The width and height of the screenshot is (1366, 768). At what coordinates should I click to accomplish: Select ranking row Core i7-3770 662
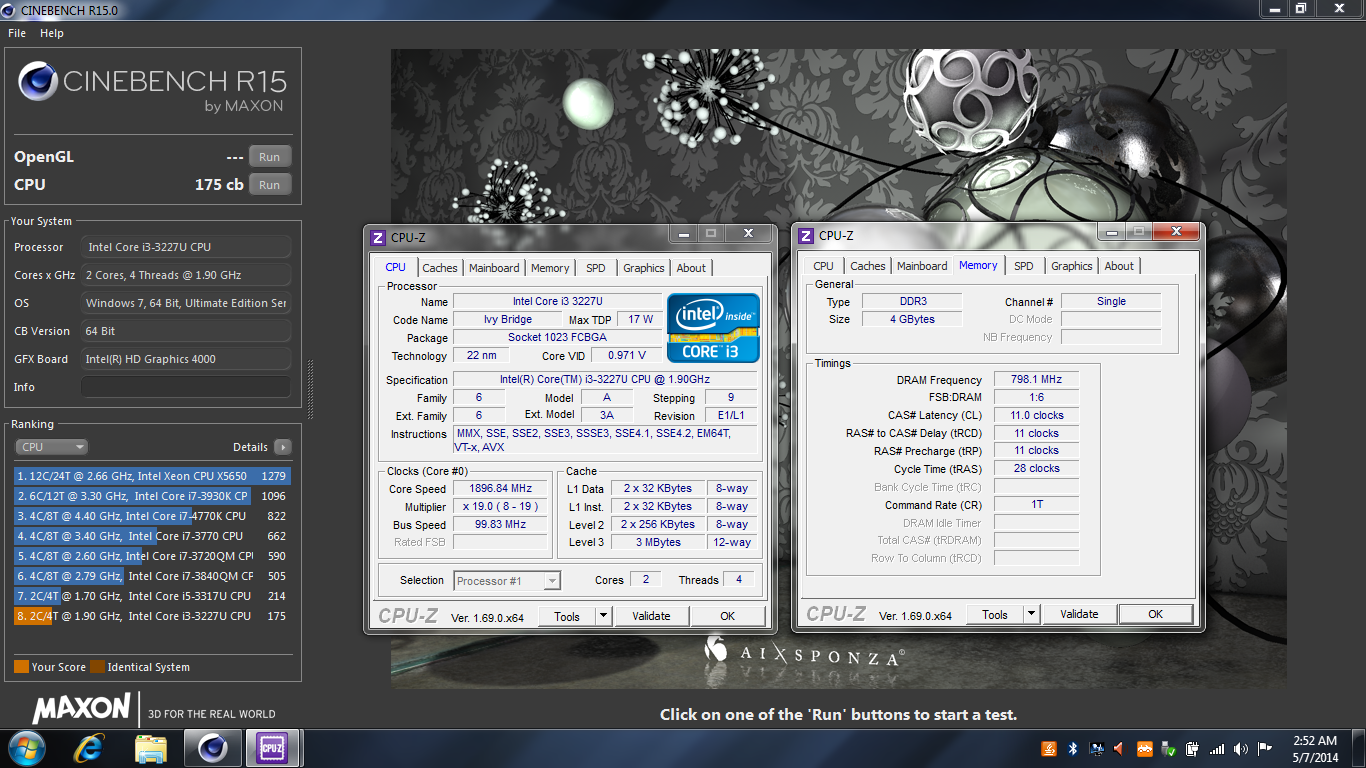[153, 536]
